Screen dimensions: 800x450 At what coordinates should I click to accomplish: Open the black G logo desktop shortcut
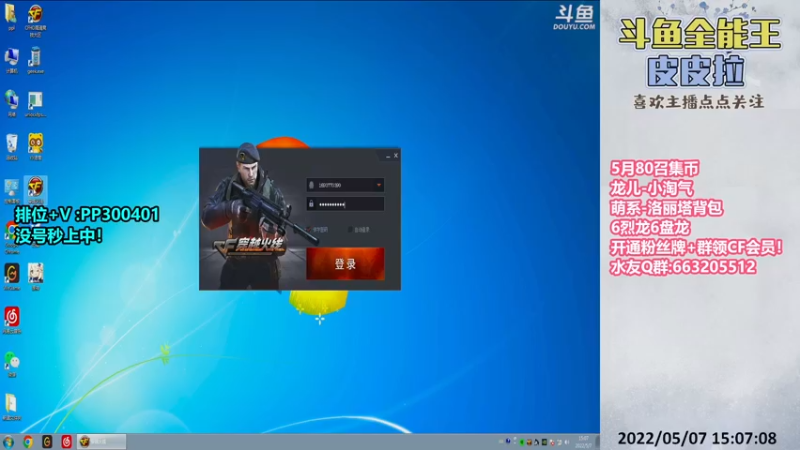click(x=11, y=277)
